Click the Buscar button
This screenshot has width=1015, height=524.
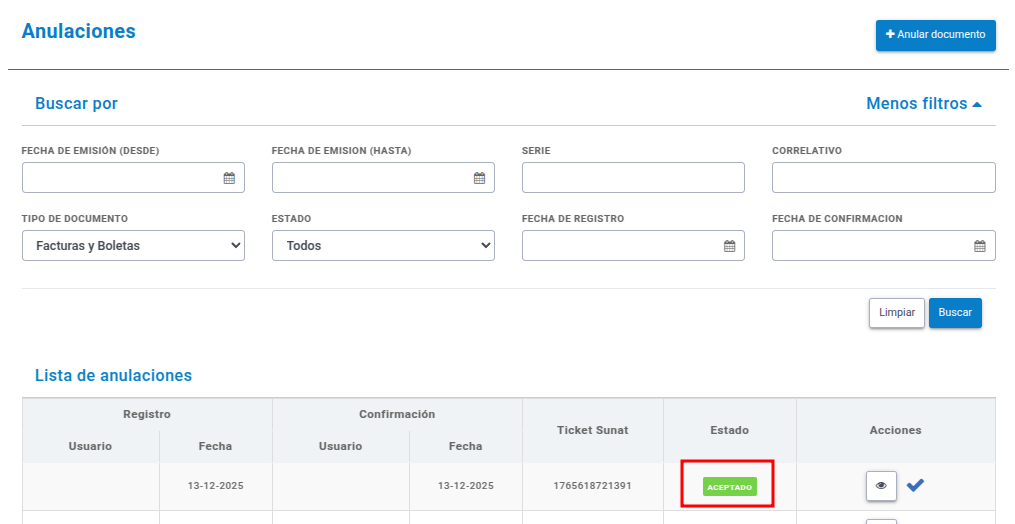click(x=955, y=313)
